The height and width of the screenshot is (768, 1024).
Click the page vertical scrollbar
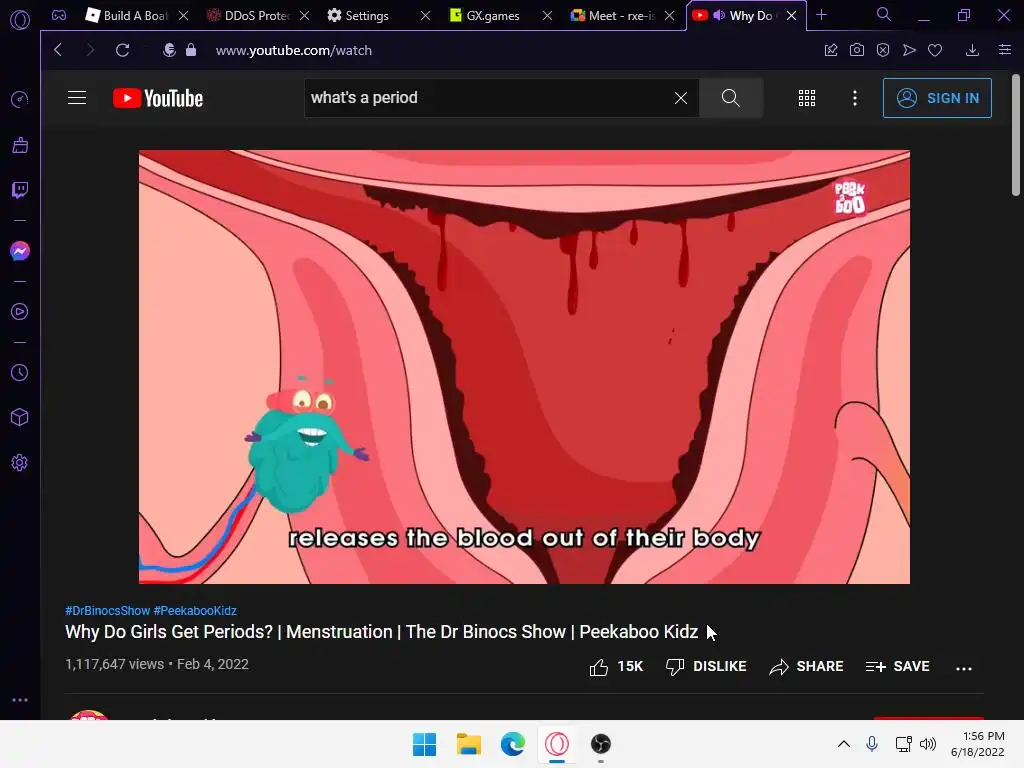(1016, 135)
